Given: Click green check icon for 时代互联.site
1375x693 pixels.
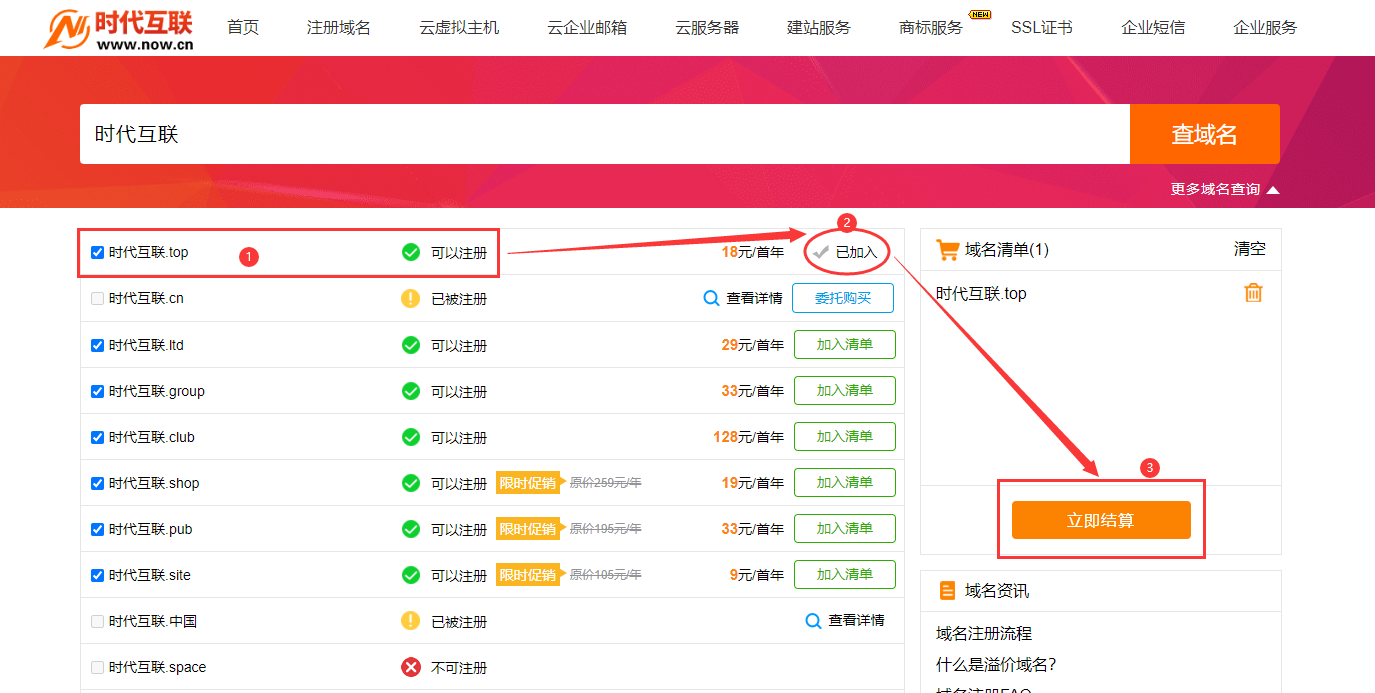Looking at the screenshot, I should tap(410, 575).
